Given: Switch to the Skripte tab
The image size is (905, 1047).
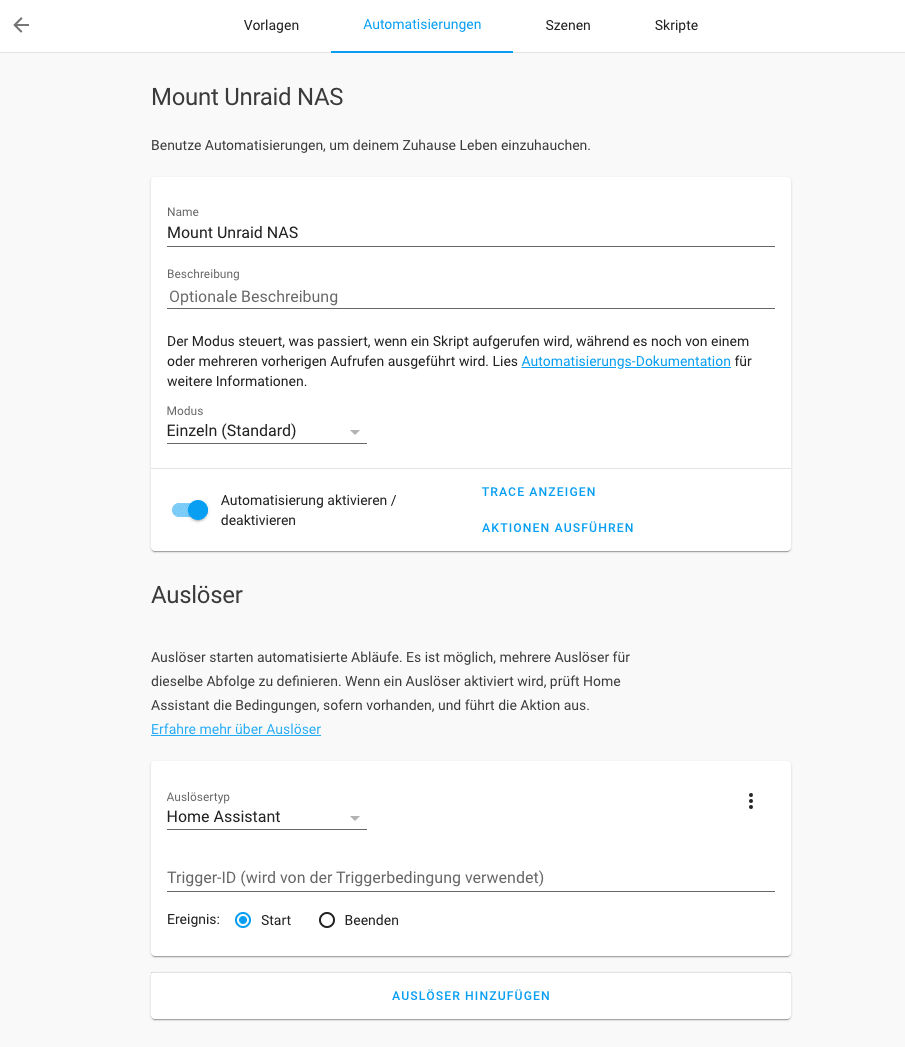Looking at the screenshot, I should coord(676,25).
